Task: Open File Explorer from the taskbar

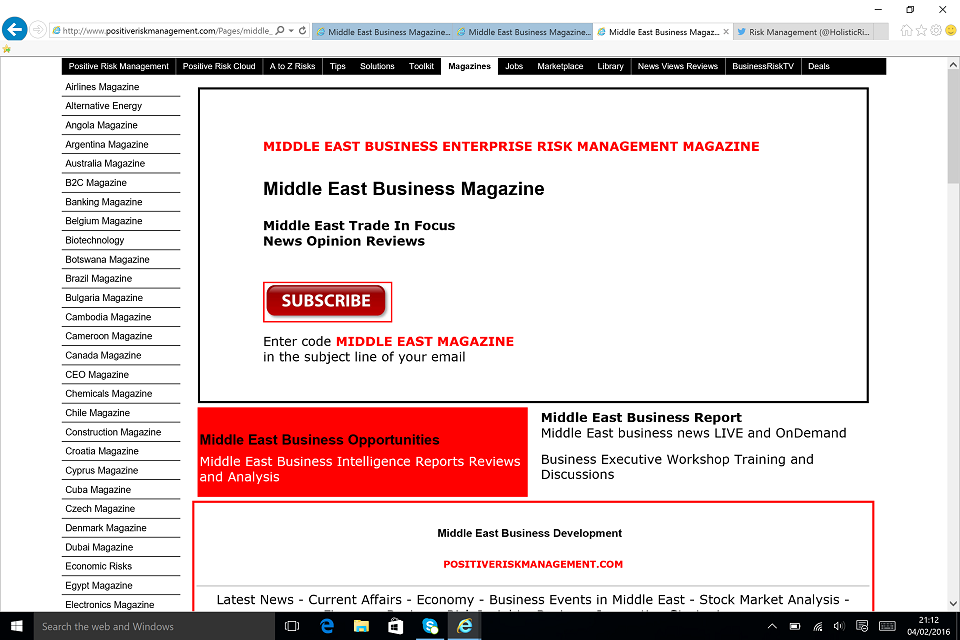Action: click(360, 625)
